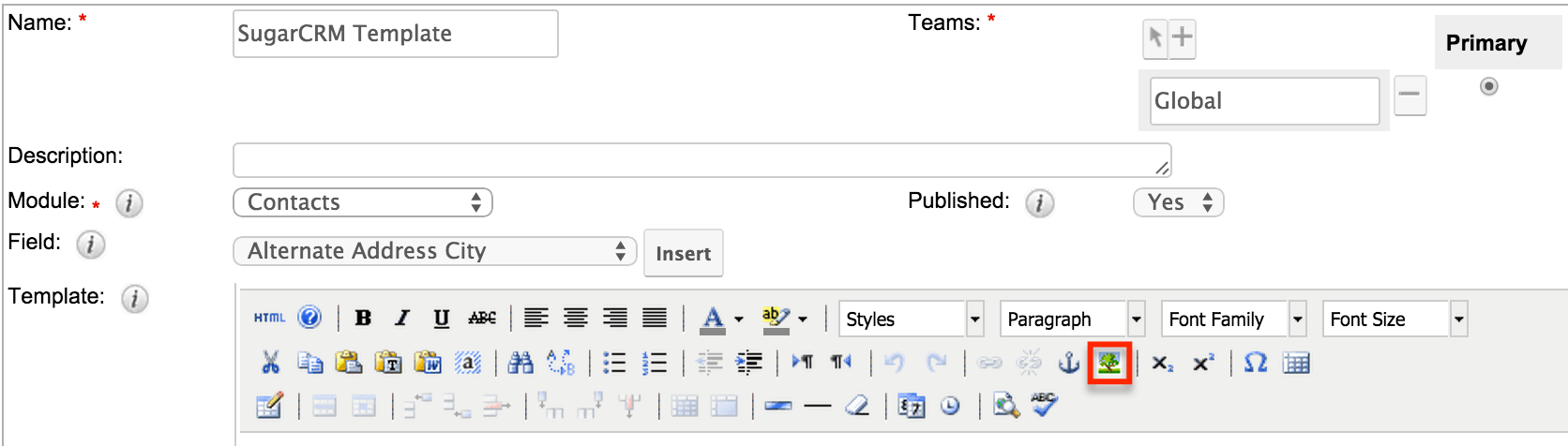The image size is (1568, 446).
Task: Insert a special character (Omega)
Action: click(x=1256, y=363)
